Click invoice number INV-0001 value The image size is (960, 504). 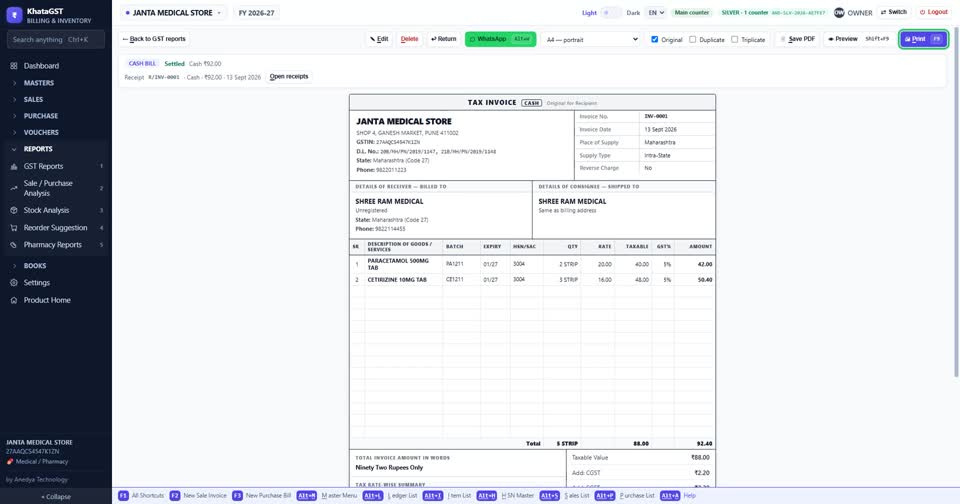(x=656, y=116)
